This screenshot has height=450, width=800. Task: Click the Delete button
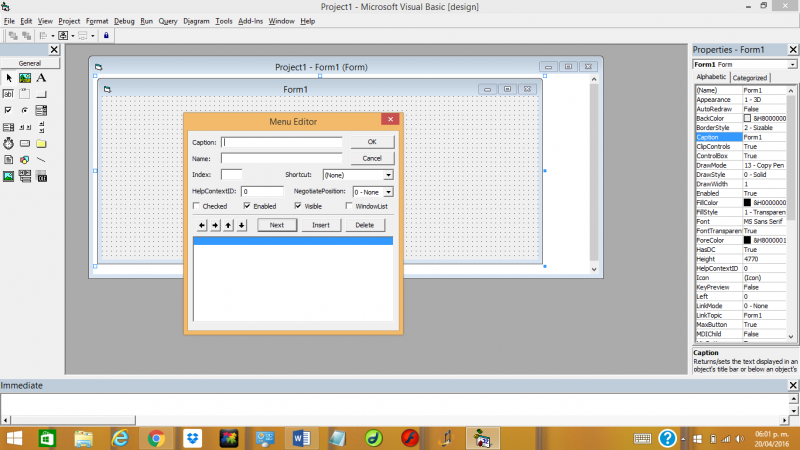365,225
